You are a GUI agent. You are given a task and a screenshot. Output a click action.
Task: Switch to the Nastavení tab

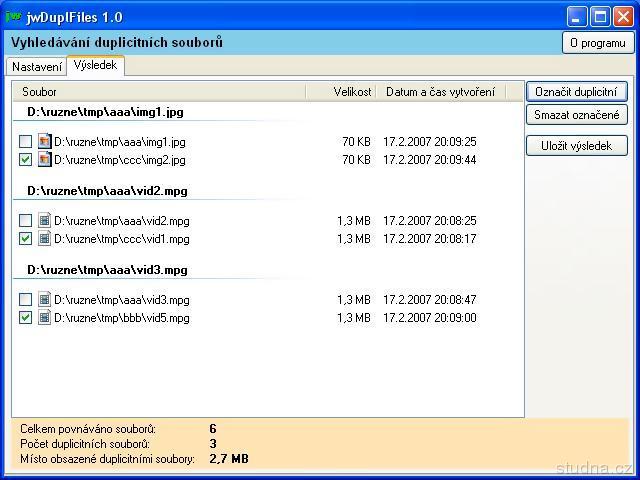click(36, 66)
